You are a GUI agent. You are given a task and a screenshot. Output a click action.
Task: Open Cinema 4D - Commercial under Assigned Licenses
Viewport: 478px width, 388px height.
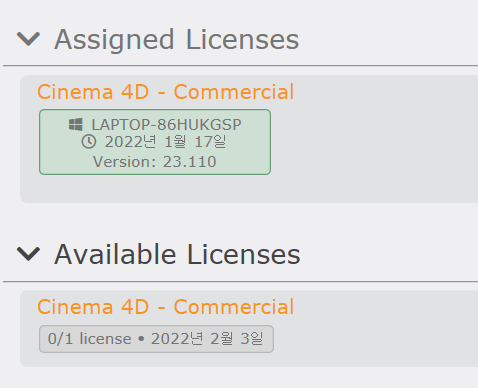point(166,92)
